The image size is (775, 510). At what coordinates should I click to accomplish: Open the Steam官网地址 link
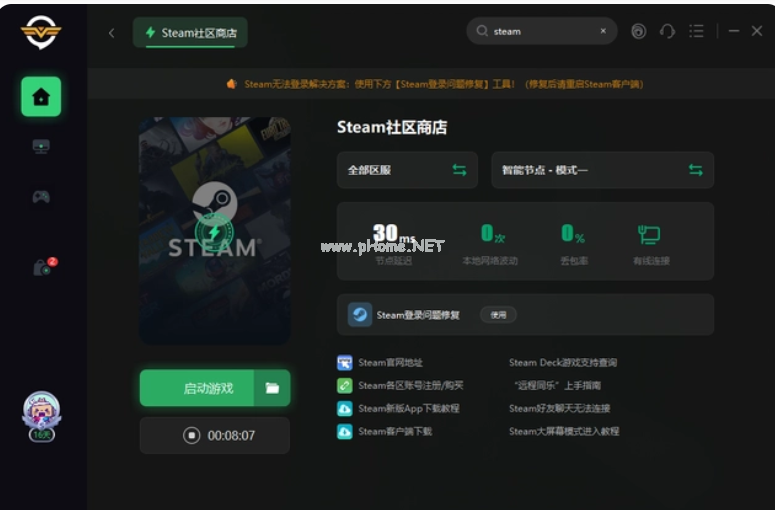coord(390,363)
